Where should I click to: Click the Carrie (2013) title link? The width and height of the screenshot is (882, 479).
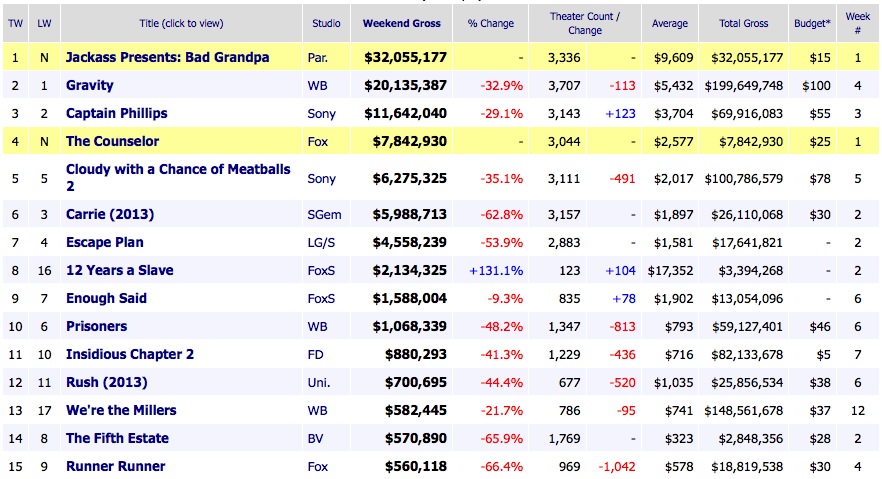point(110,214)
